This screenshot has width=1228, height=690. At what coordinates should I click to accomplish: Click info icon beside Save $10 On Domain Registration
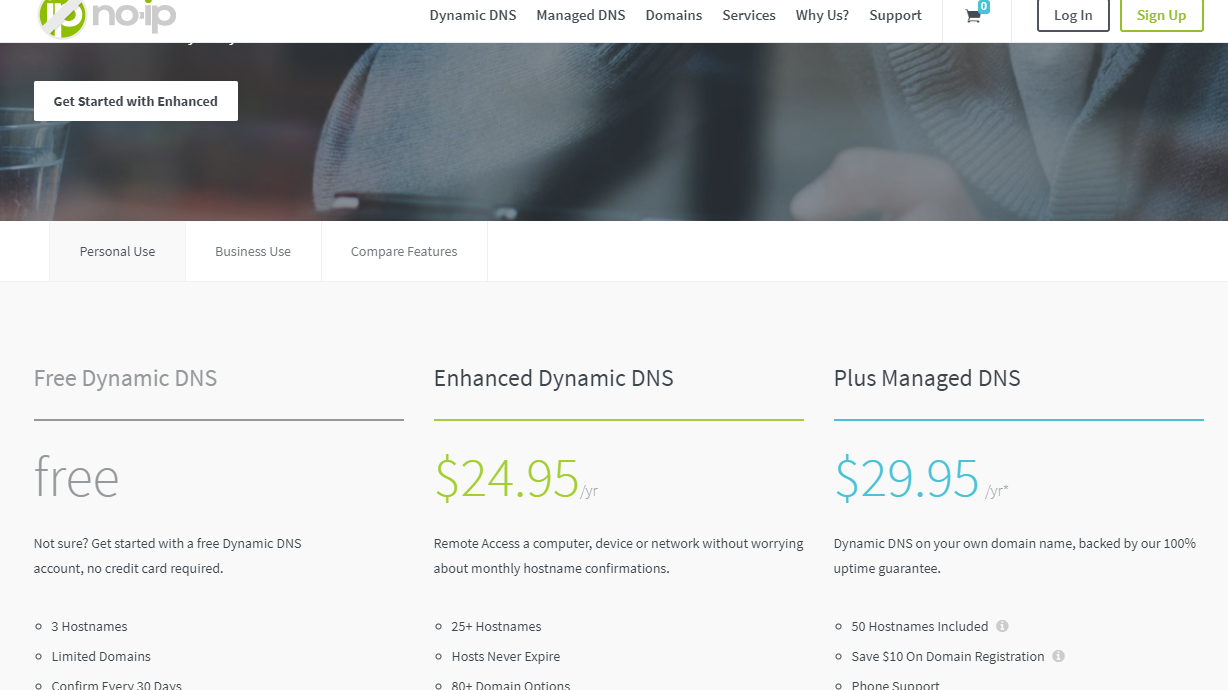click(x=1058, y=656)
